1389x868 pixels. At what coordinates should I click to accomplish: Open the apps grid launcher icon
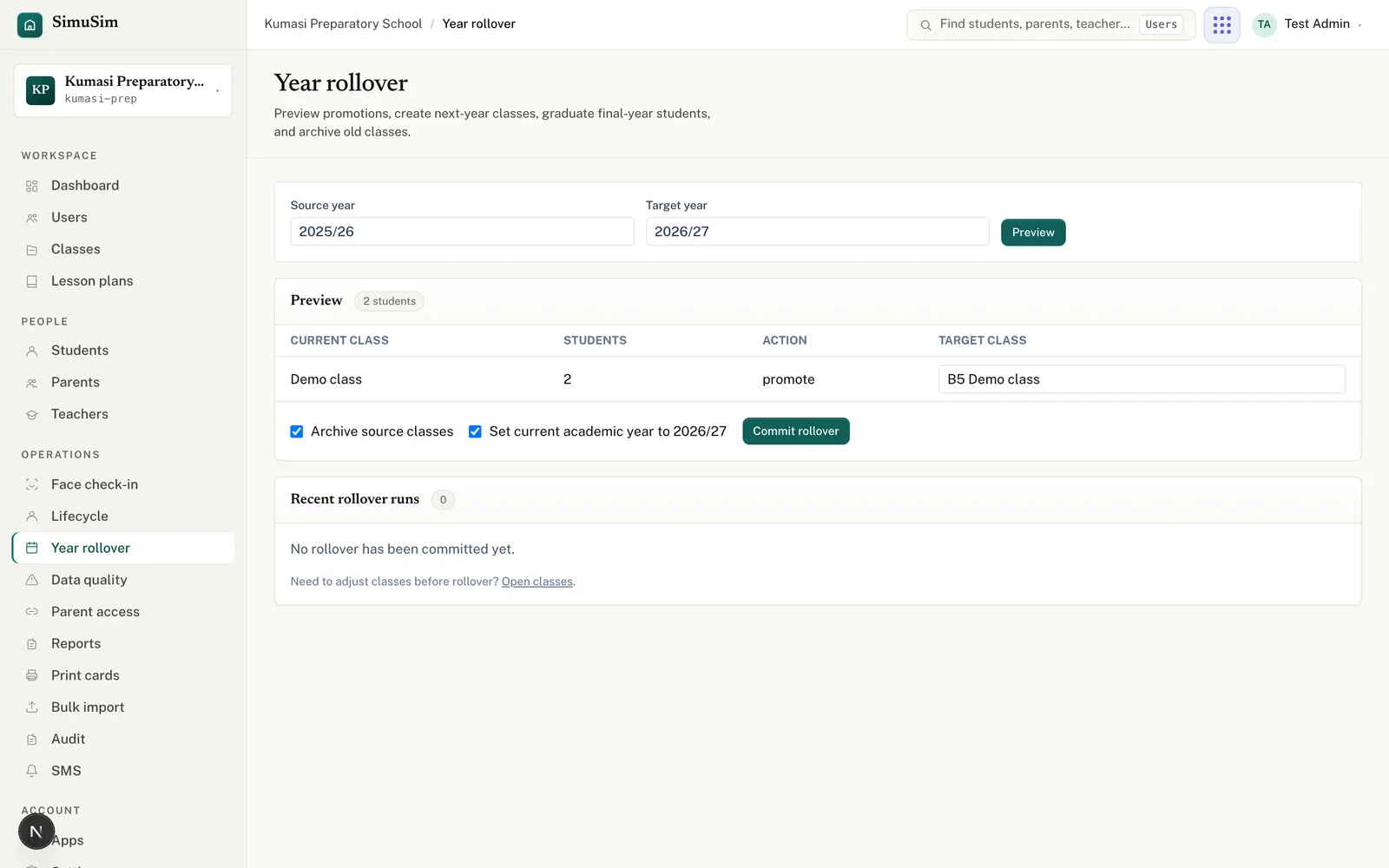[1221, 24]
